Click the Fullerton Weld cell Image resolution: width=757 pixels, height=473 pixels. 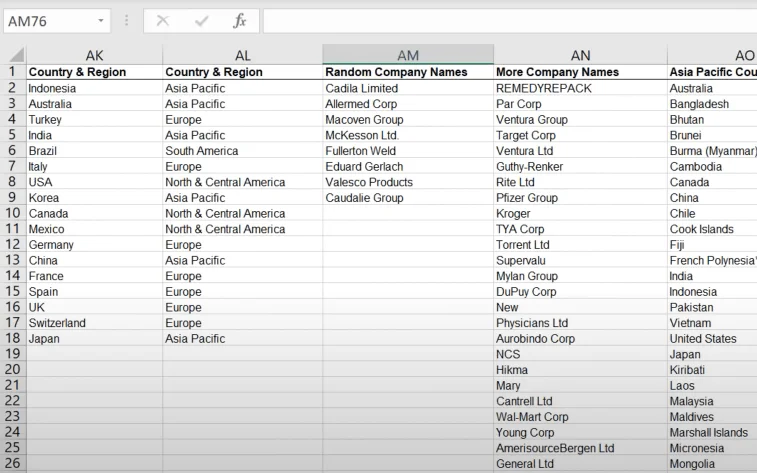click(408, 151)
